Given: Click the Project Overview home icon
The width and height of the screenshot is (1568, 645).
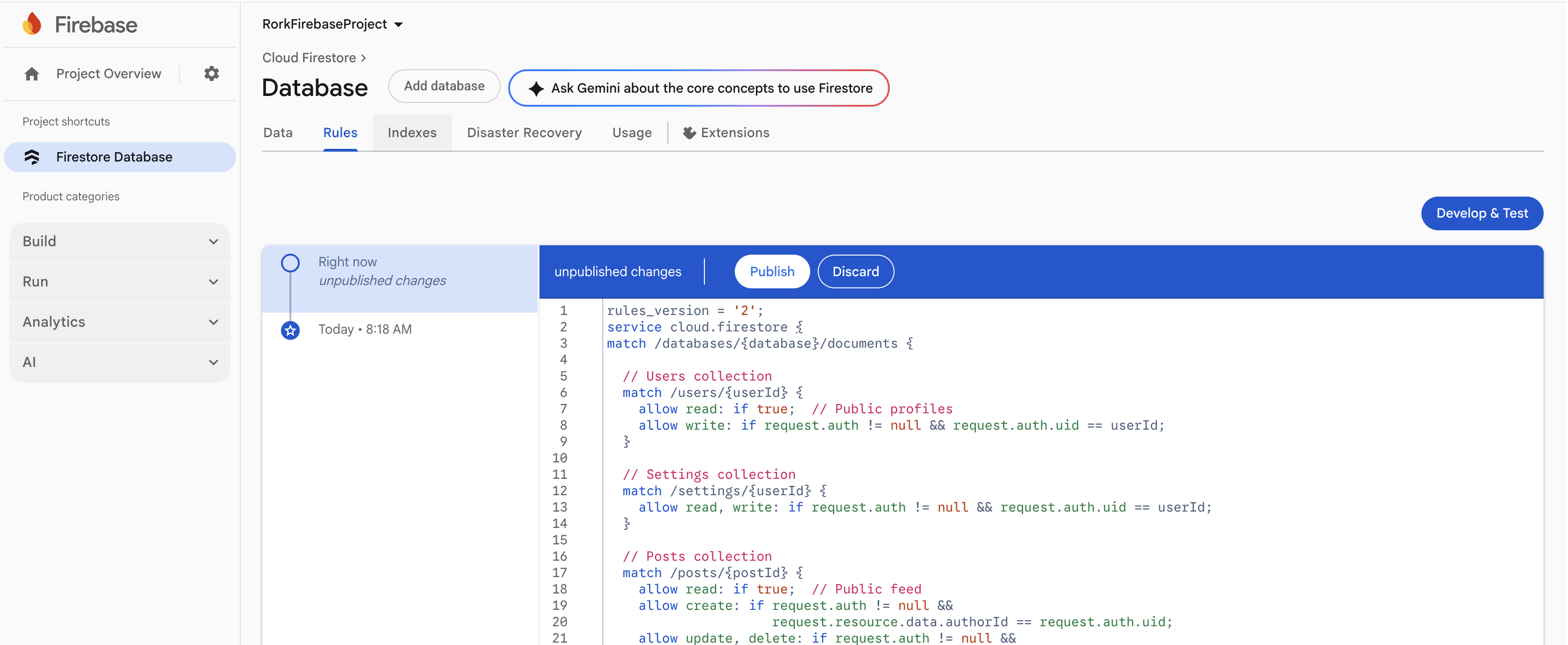Looking at the screenshot, I should (32, 73).
